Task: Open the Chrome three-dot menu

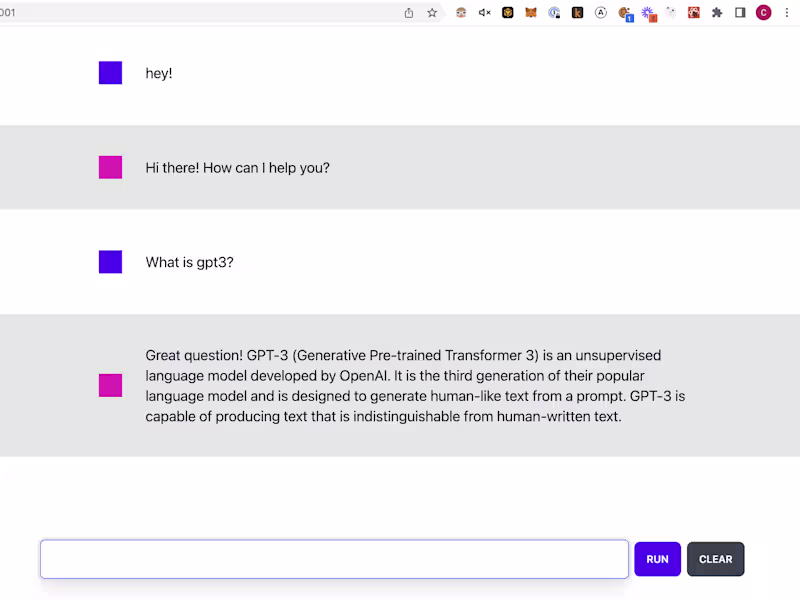Action: [x=786, y=13]
